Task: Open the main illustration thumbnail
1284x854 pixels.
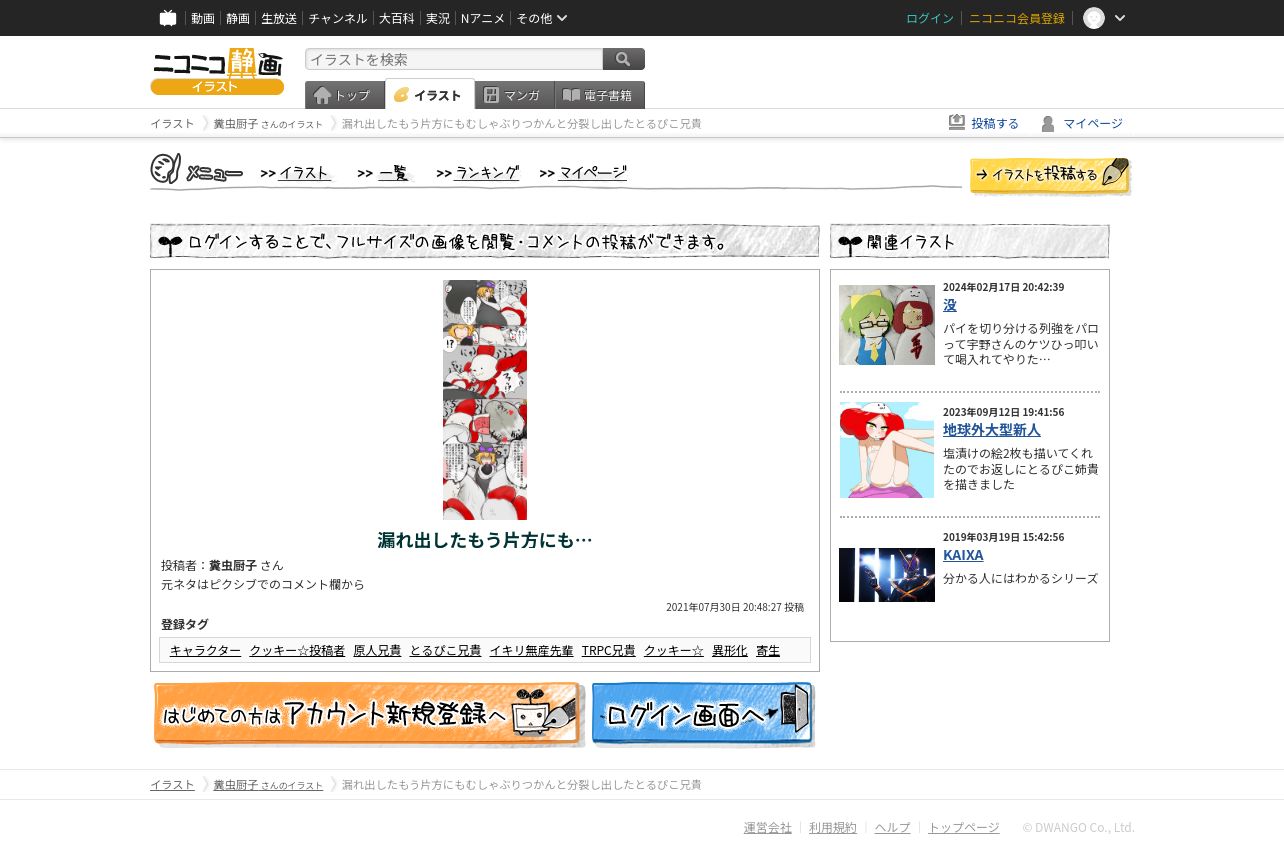Action: (485, 400)
